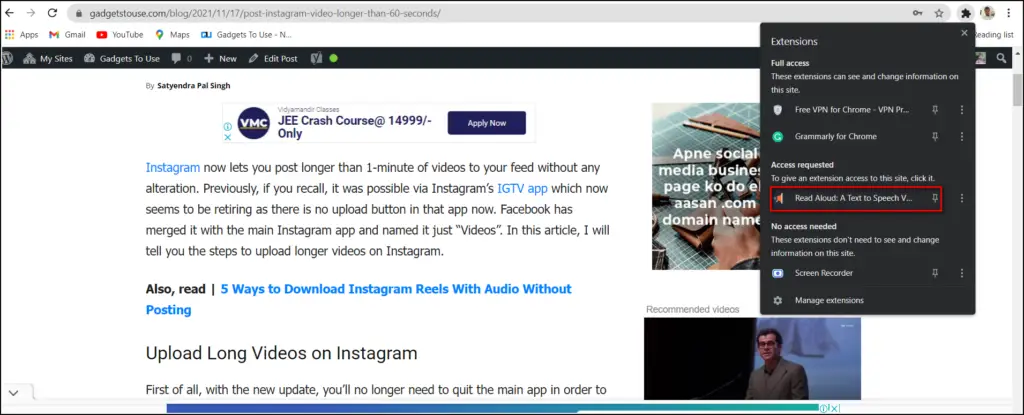Image resolution: width=1024 pixels, height=415 pixels.
Task: Open the Instagram link in the article
Action: pyautogui.click(x=172, y=167)
